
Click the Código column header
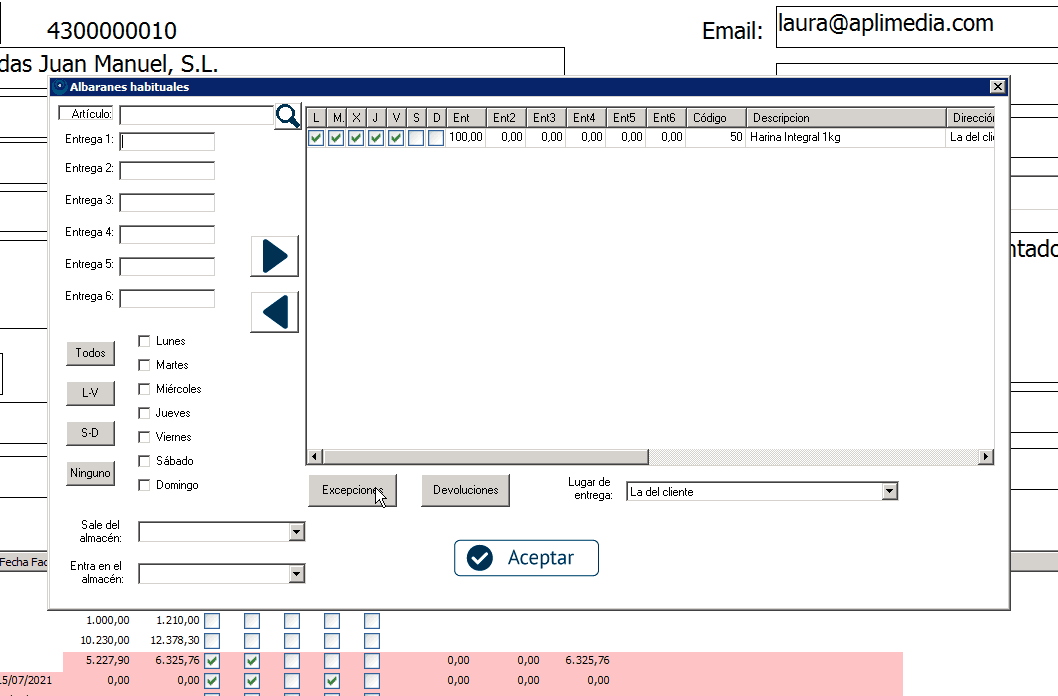click(716, 118)
